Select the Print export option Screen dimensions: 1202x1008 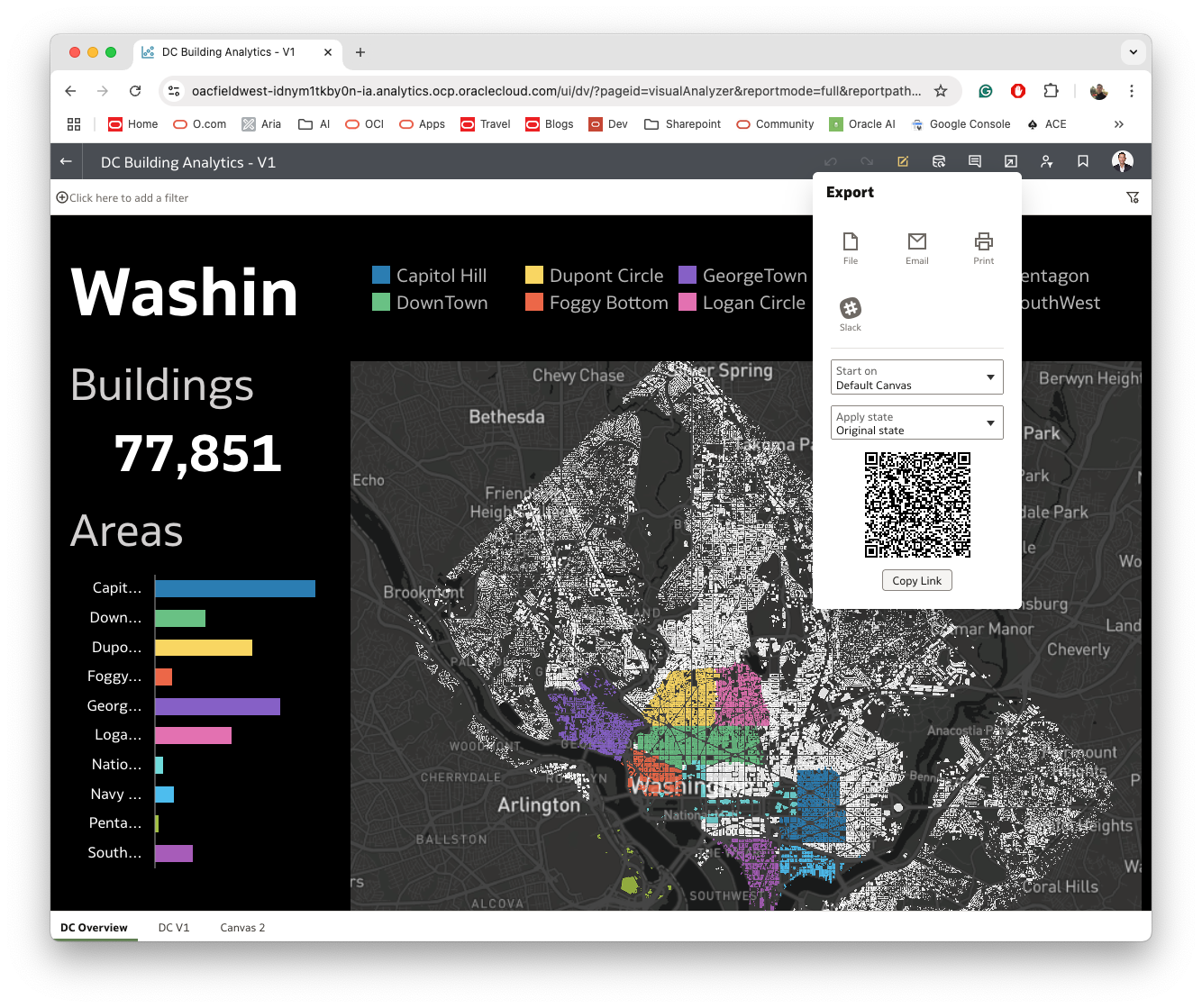pos(984,248)
